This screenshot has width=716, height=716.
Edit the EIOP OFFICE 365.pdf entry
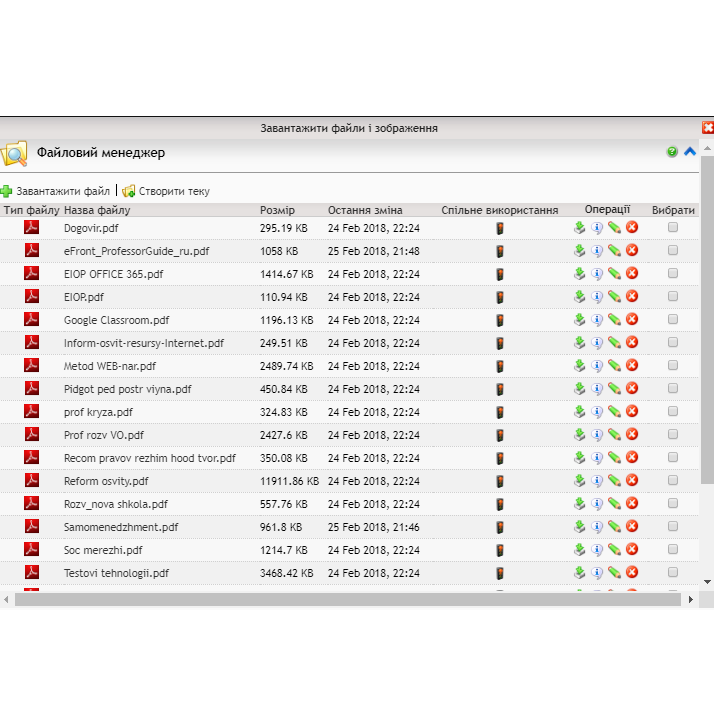(614, 274)
